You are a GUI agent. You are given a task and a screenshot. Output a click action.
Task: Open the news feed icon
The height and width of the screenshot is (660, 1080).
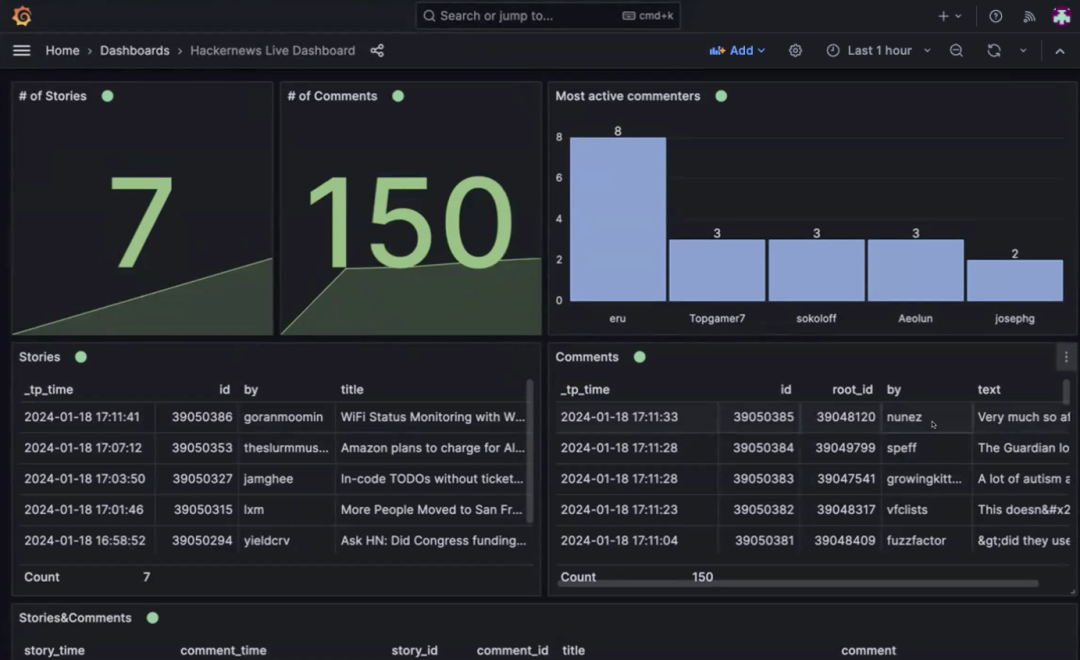[1028, 16]
